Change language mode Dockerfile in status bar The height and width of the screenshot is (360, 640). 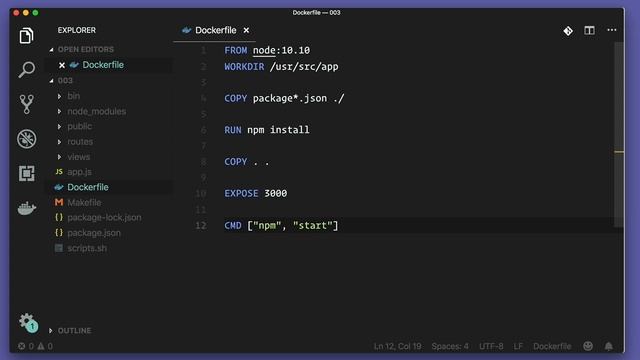[552, 346]
